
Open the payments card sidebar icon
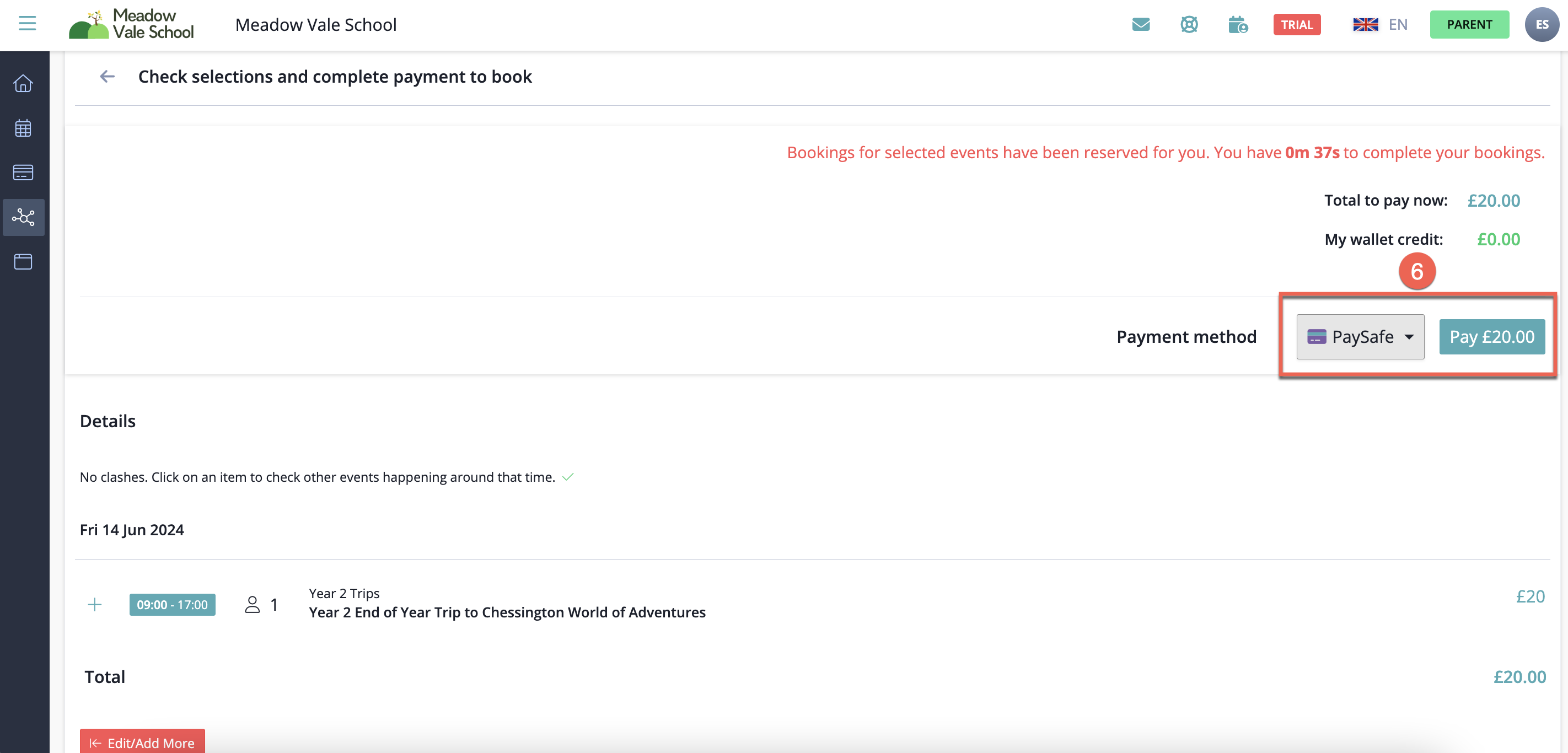(x=23, y=173)
